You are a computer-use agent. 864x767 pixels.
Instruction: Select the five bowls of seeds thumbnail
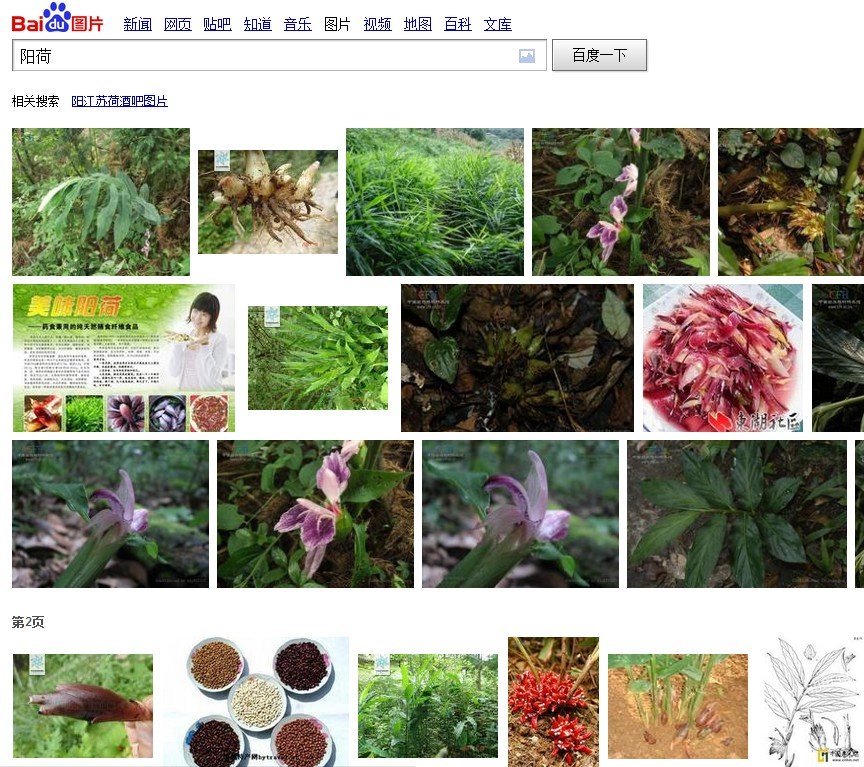[x=257, y=701]
